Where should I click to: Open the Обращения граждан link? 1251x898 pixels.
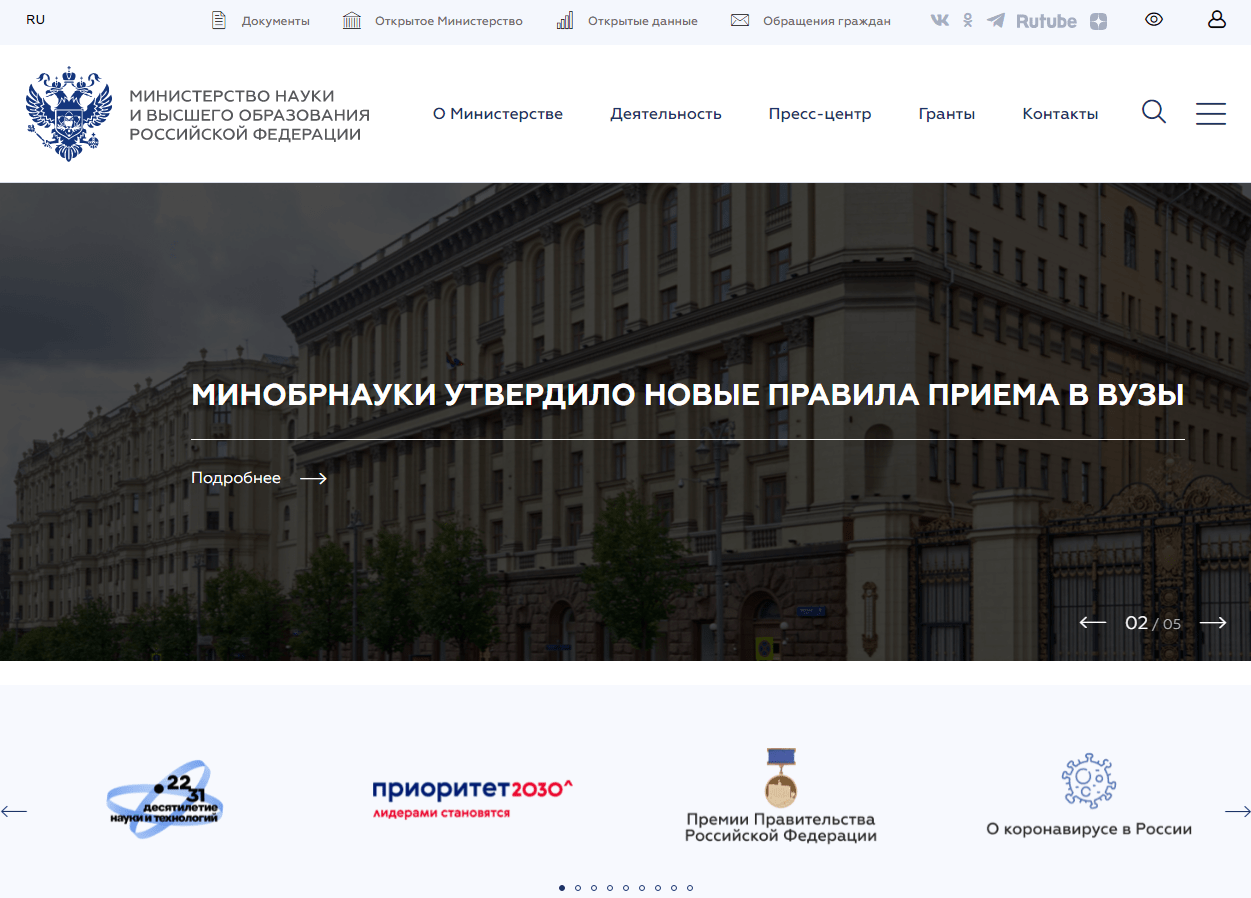[827, 21]
